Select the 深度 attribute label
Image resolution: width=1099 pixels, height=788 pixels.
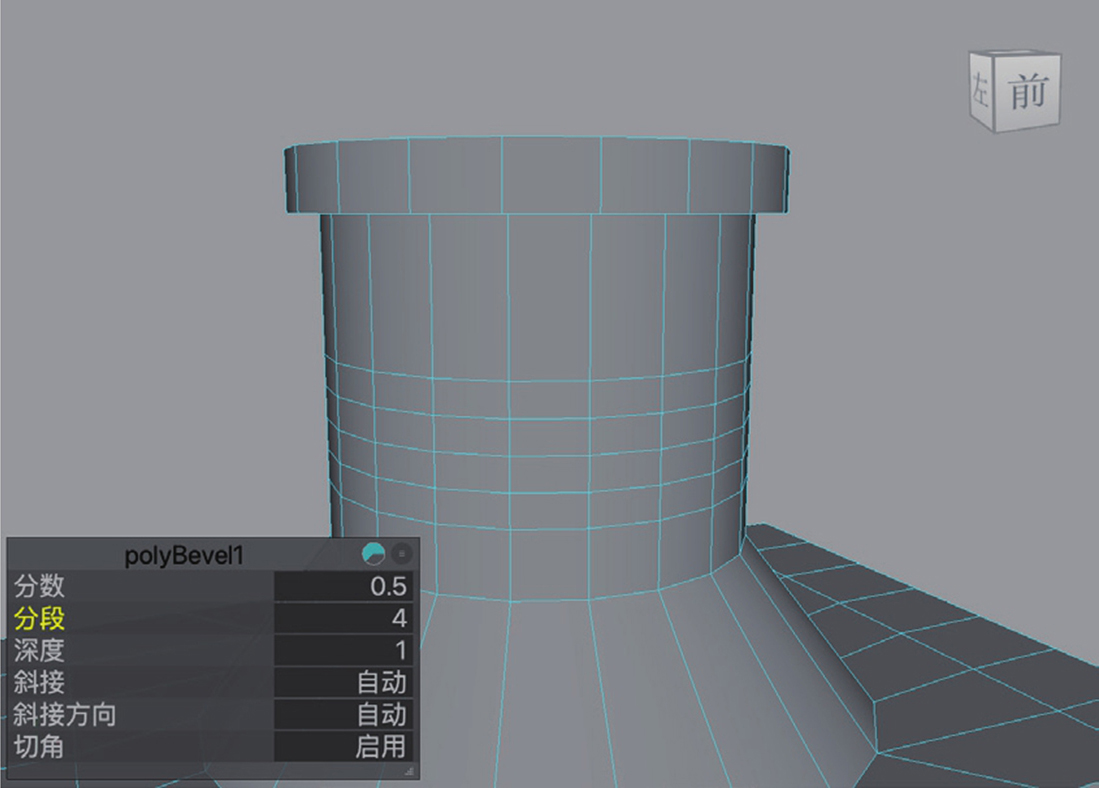39,651
